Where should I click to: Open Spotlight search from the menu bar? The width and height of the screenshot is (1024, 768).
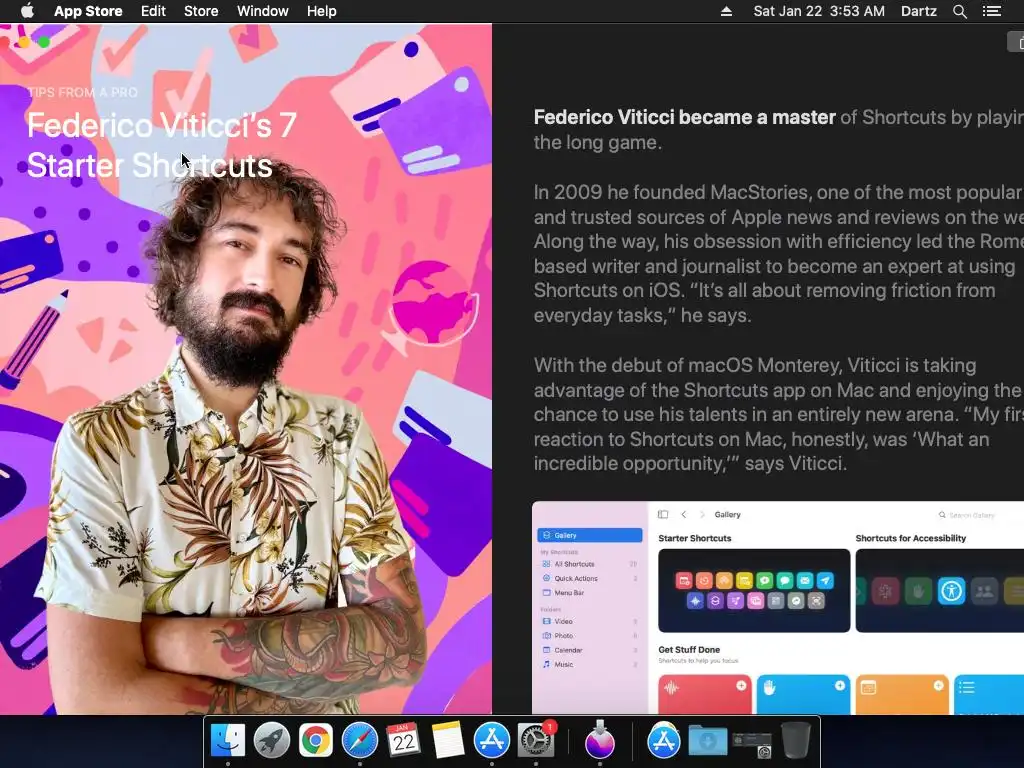point(959,11)
